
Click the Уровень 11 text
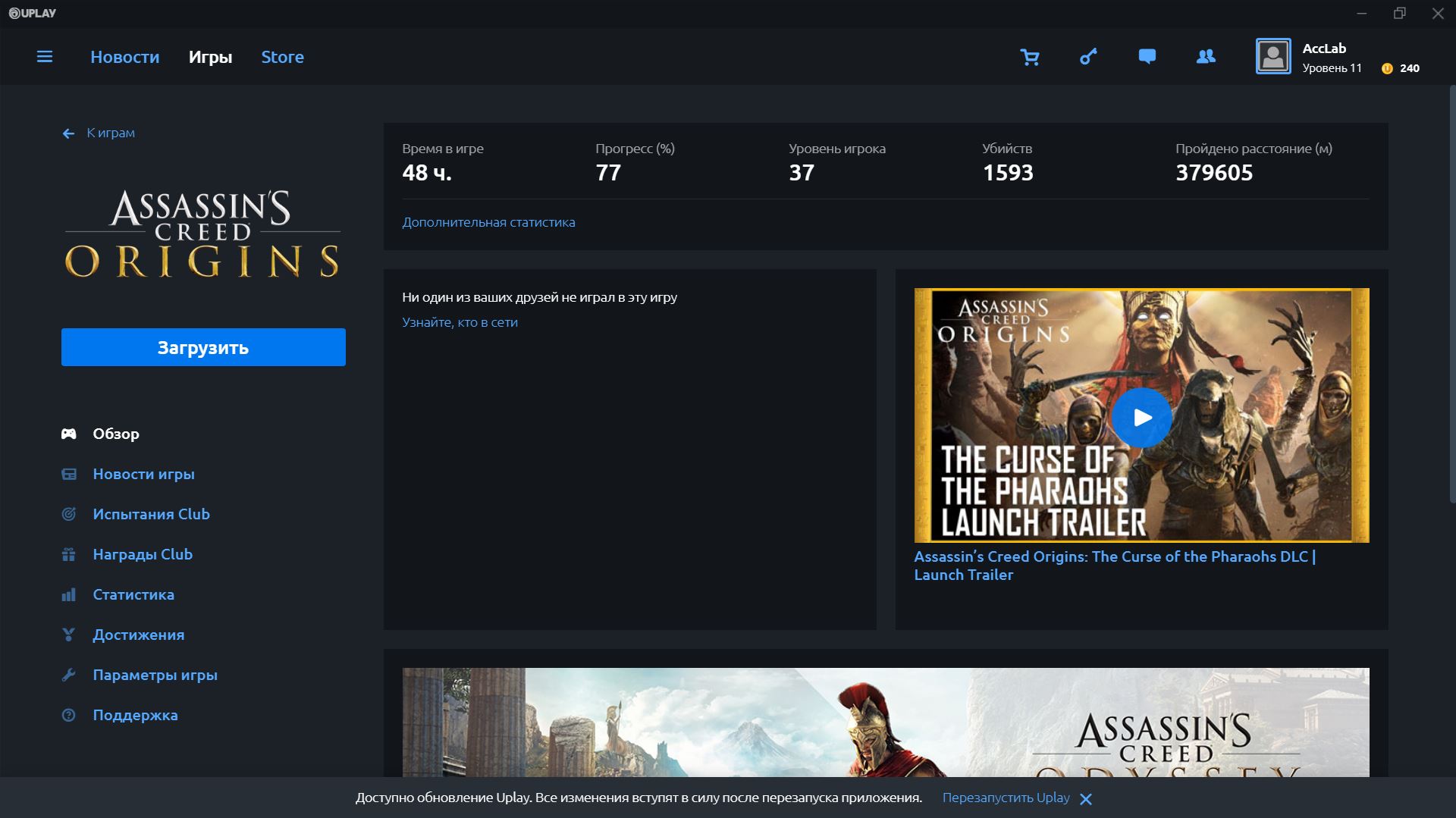click(1332, 68)
